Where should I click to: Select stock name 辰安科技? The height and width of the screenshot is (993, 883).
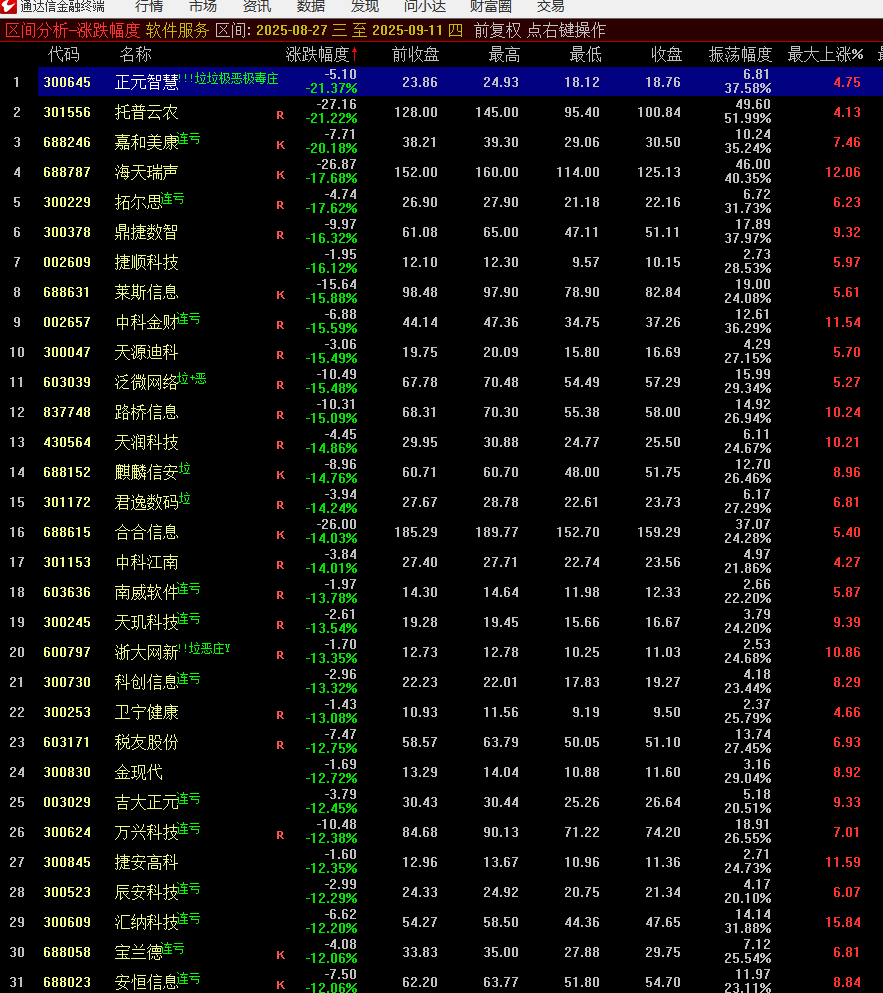point(146,892)
